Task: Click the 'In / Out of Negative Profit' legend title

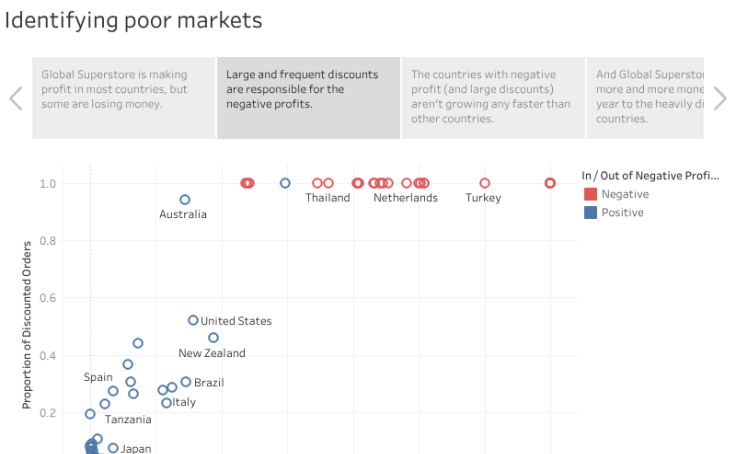Action: coord(650,176)
